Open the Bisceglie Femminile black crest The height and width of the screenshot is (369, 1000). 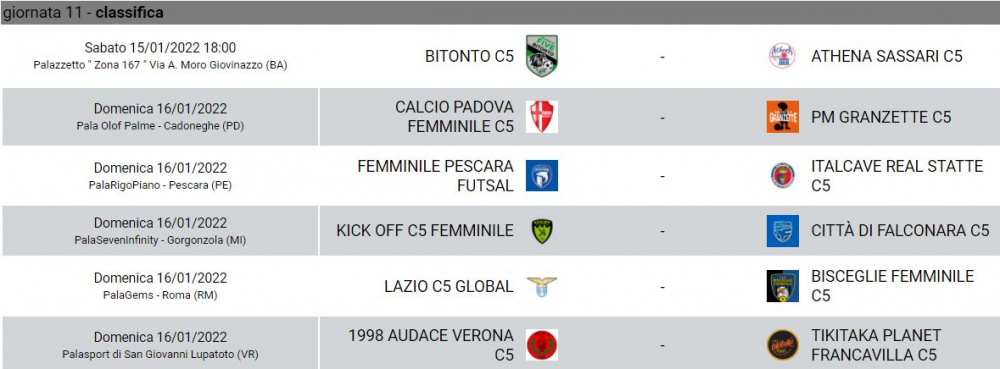[x=783, y=286]
